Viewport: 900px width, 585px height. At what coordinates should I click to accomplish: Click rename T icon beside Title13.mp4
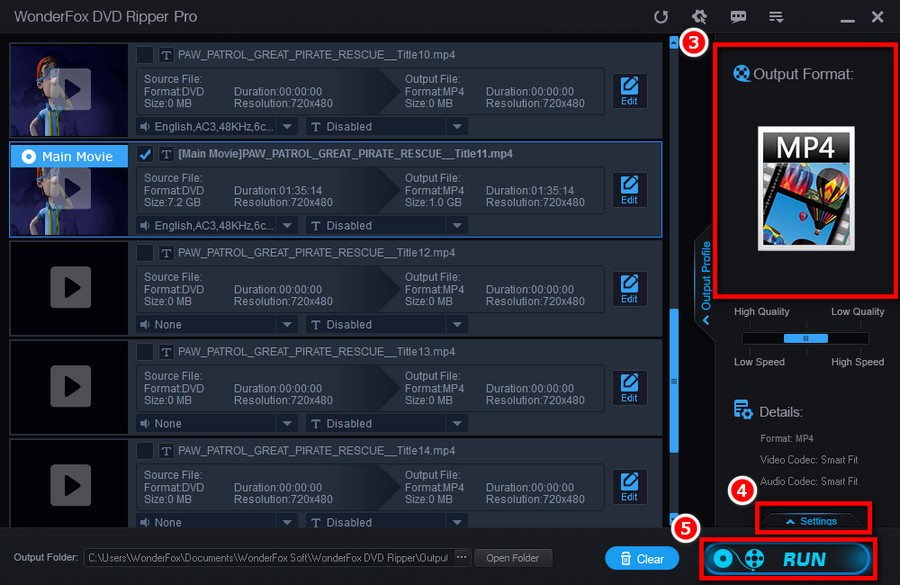166,352
